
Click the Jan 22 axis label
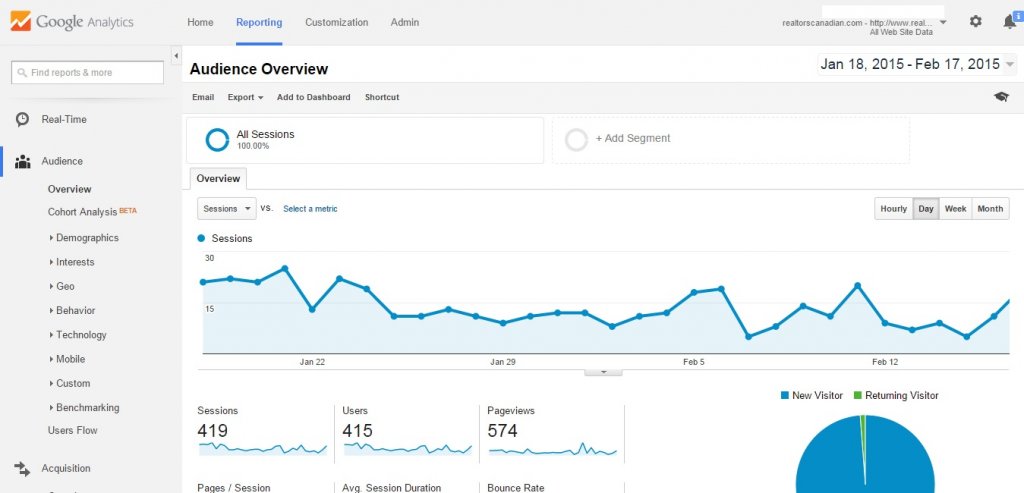(312, 362)
